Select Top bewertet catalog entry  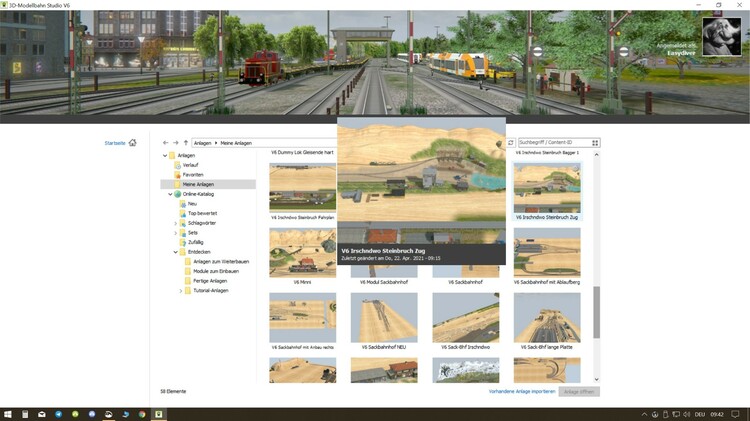(x=202, y=213)
